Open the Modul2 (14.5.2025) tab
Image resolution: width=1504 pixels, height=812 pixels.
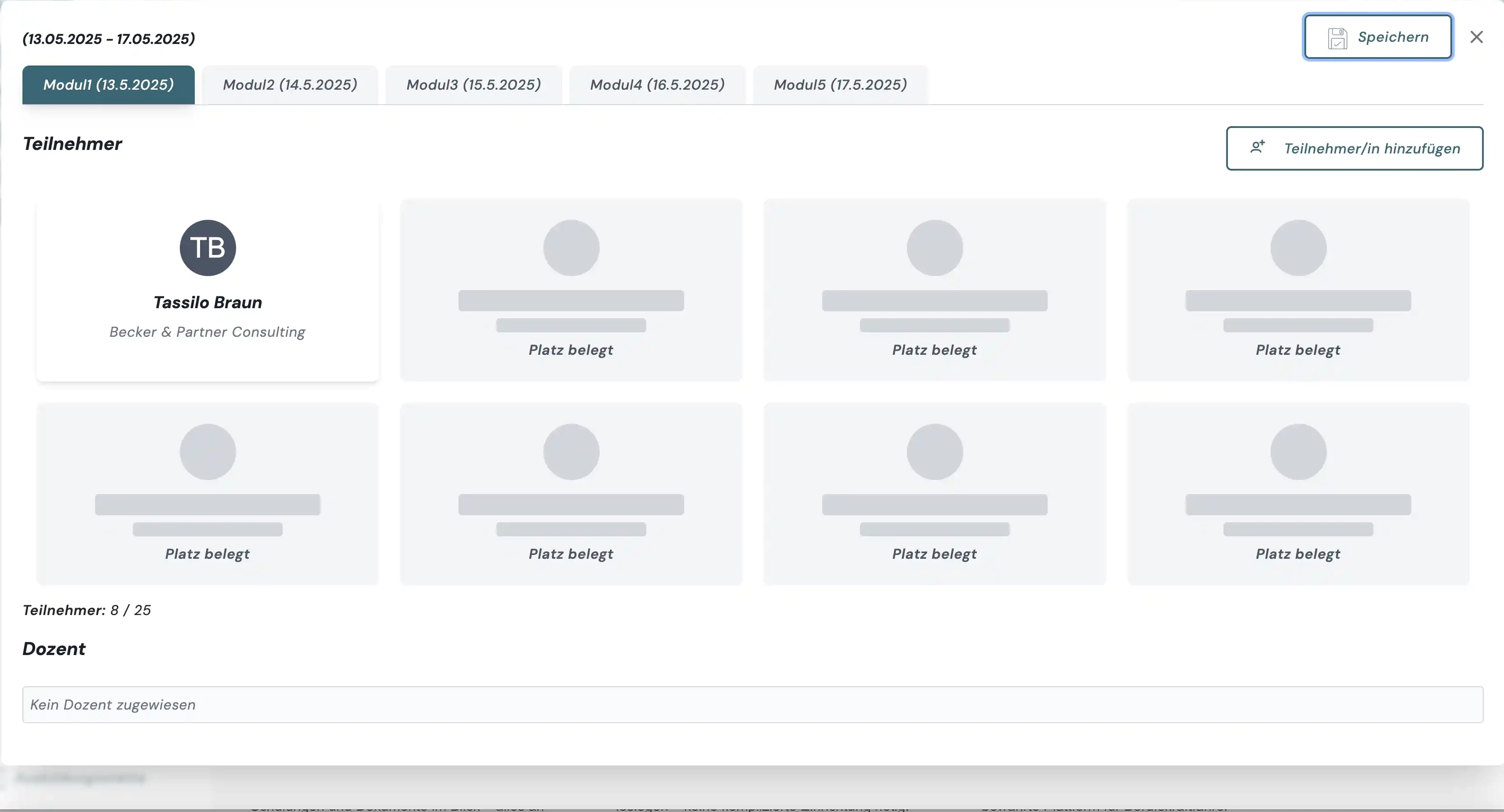[290, 85]
